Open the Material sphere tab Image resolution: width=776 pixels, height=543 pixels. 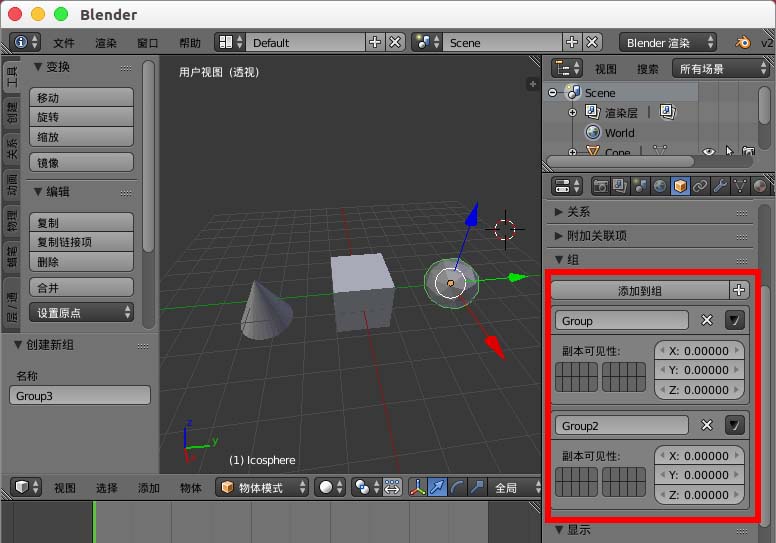coord(760,187)
